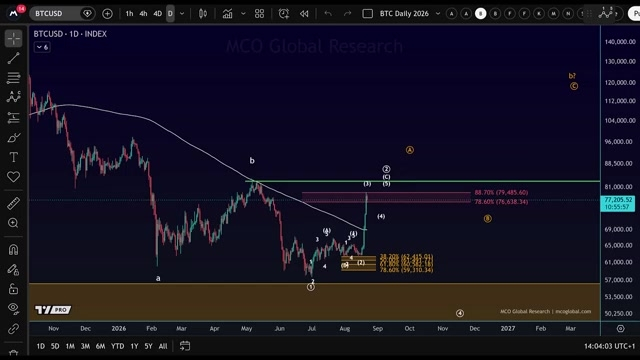Set range to 1M
The height and width of the screenshot is (360, 640).
point(70,346)
